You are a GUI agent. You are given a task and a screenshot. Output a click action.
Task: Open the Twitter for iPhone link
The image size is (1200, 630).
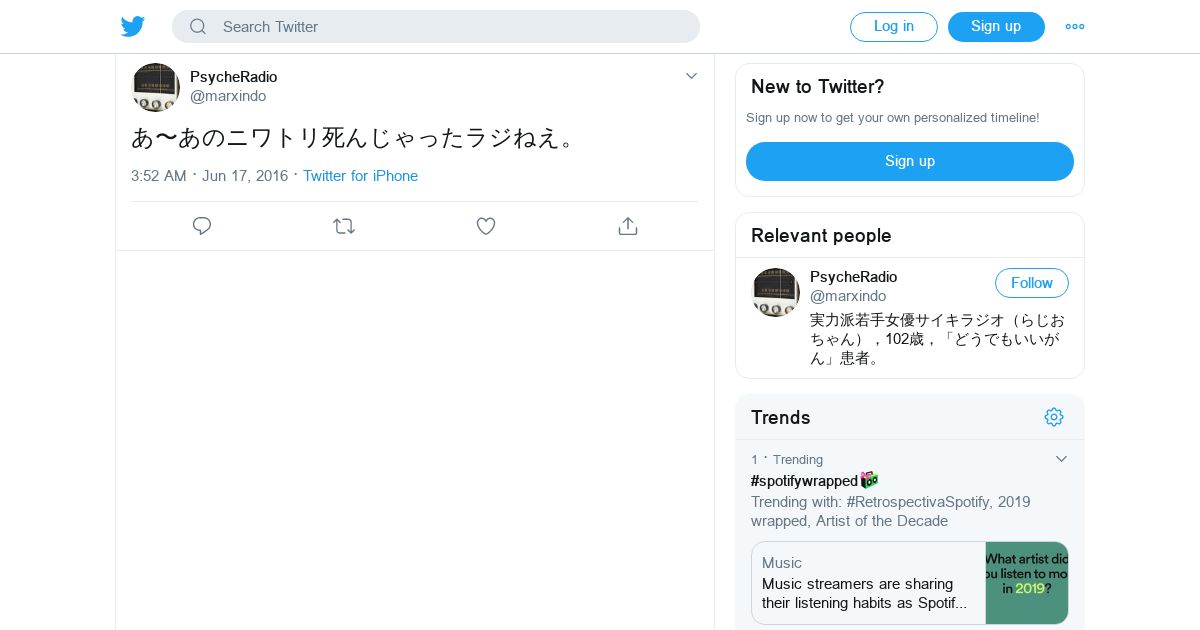tap(360, 176)
